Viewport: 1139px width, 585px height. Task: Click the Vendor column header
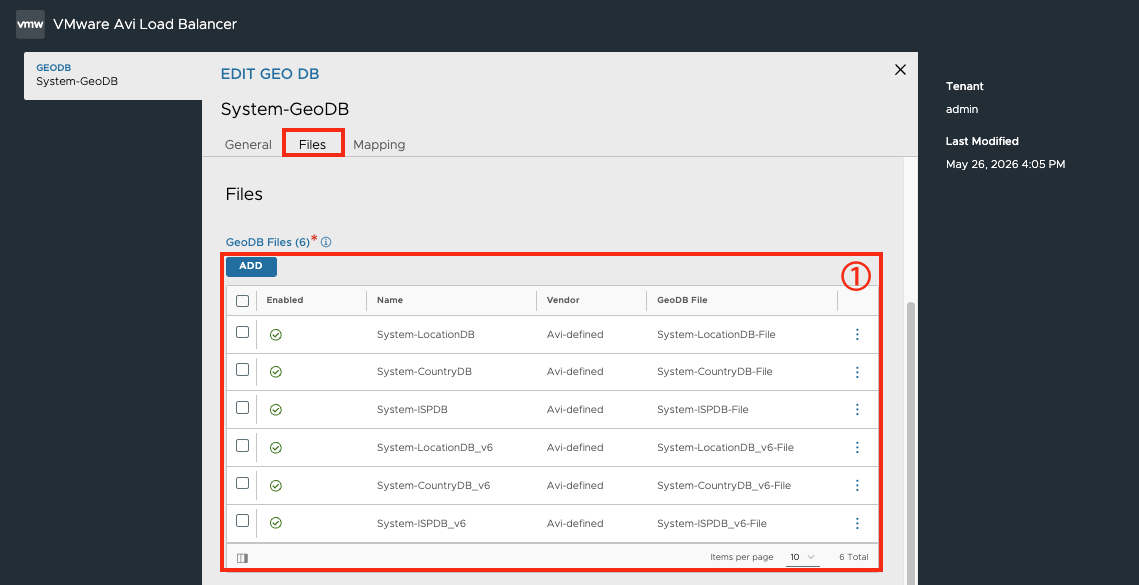tap(564, 300)
